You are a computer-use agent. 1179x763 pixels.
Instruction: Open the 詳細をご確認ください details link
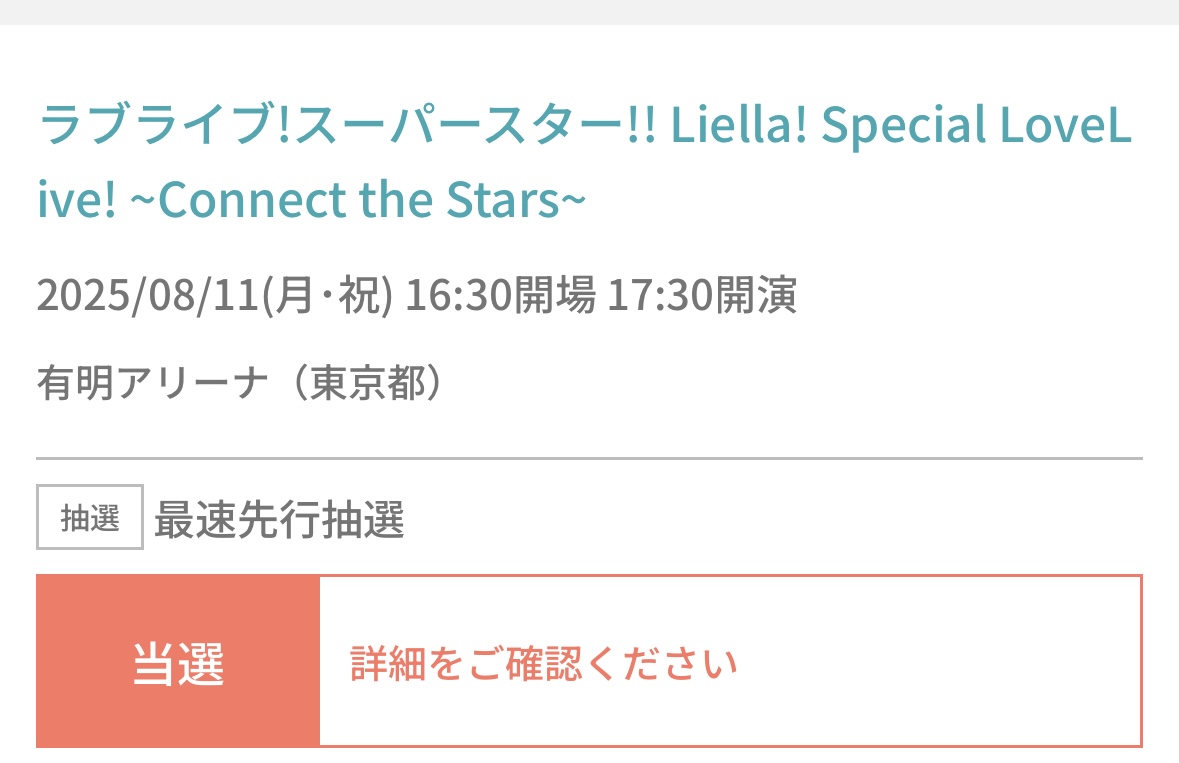pyautogui.click(x=544, y=663)
